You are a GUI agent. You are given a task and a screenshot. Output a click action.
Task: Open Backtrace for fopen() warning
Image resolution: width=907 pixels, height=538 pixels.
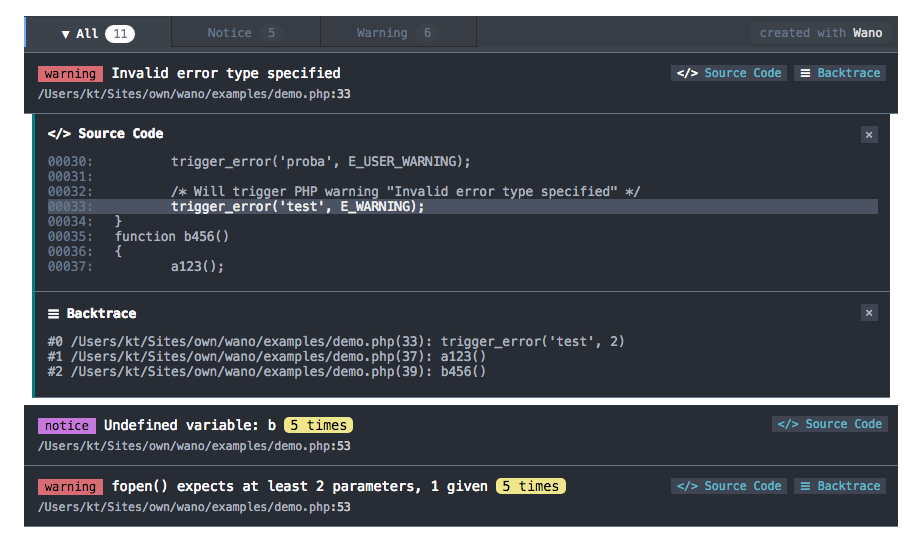click(x=840, y=486)
